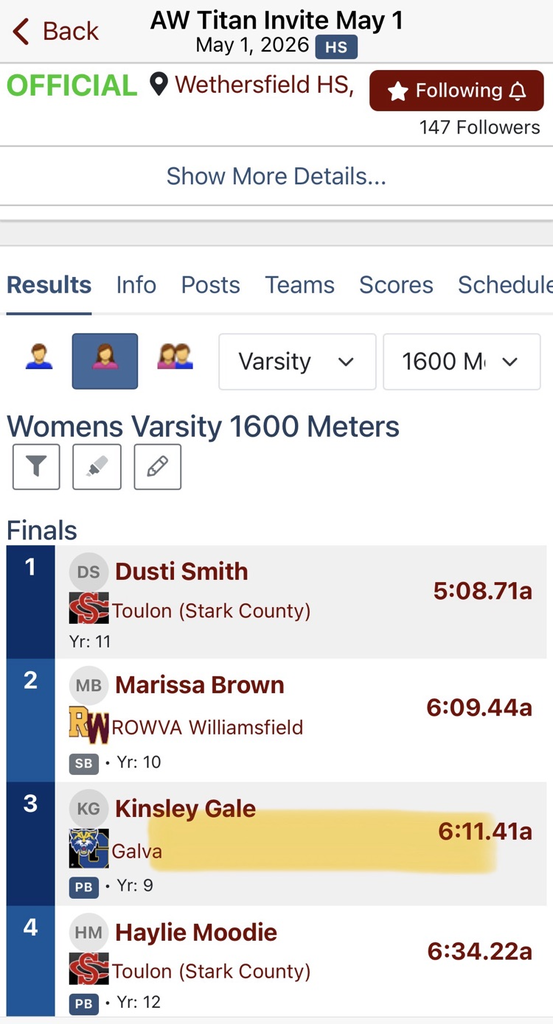553x1024 pixels.
Task: Tap the Galva wildcat team logo
Action: click(89, 848)
